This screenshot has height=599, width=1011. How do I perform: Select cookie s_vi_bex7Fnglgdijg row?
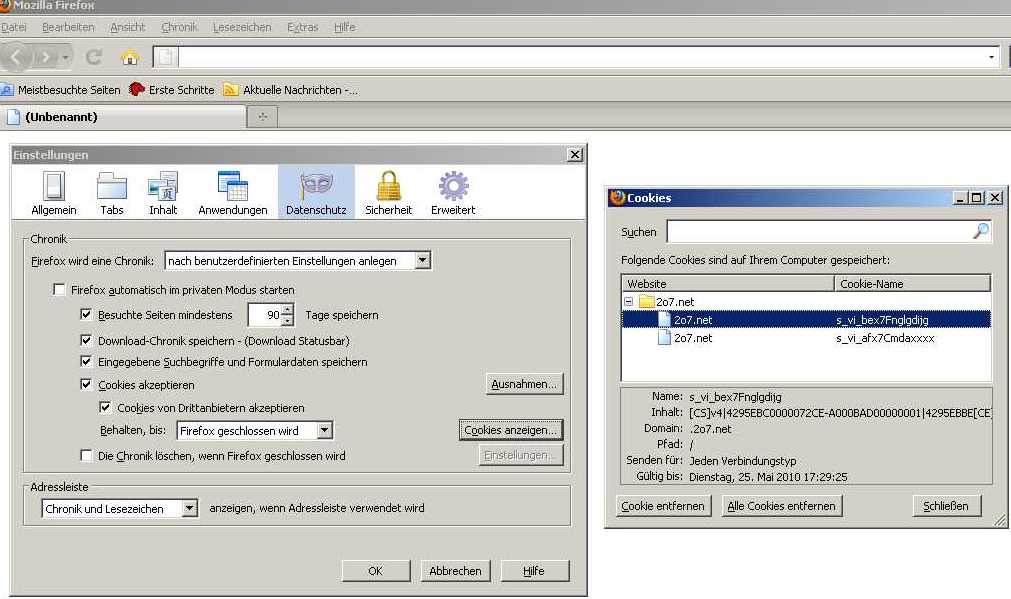tap(806, 319)
